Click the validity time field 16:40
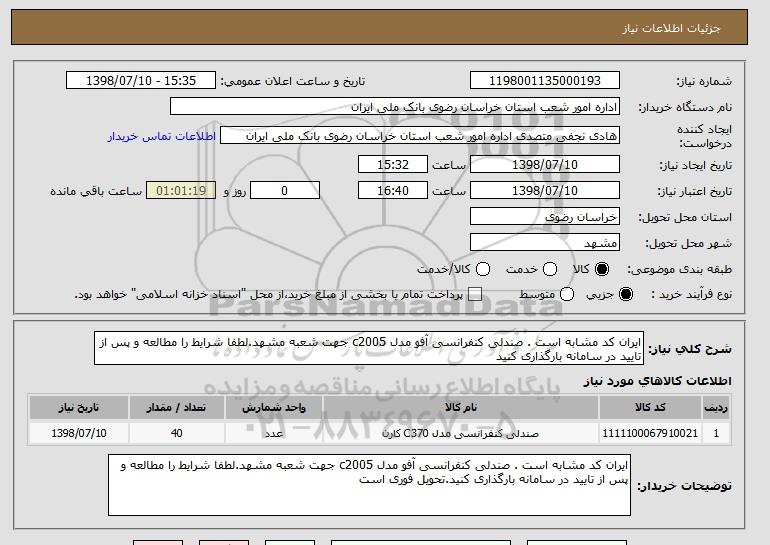 point(393,191)
